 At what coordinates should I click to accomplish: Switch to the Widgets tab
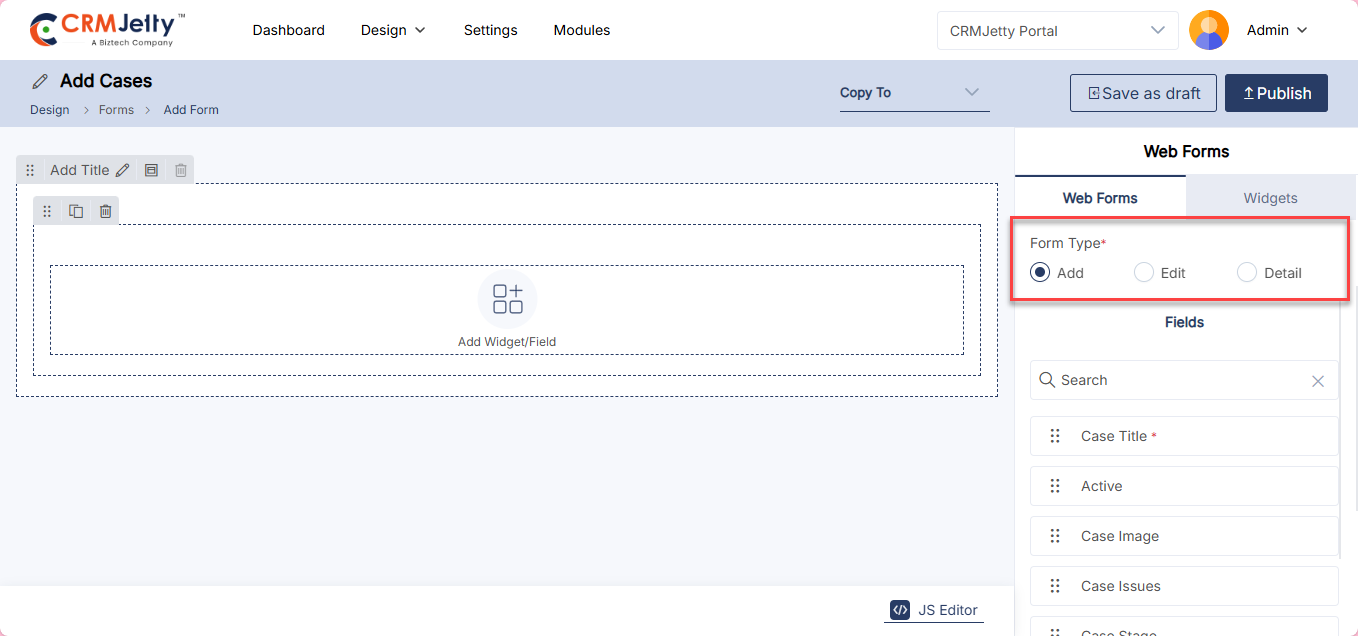pos(1270,198)
